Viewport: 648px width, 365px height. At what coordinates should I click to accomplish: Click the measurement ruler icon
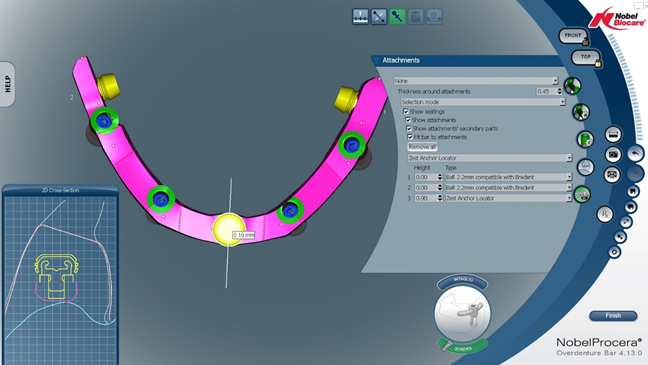613,134
